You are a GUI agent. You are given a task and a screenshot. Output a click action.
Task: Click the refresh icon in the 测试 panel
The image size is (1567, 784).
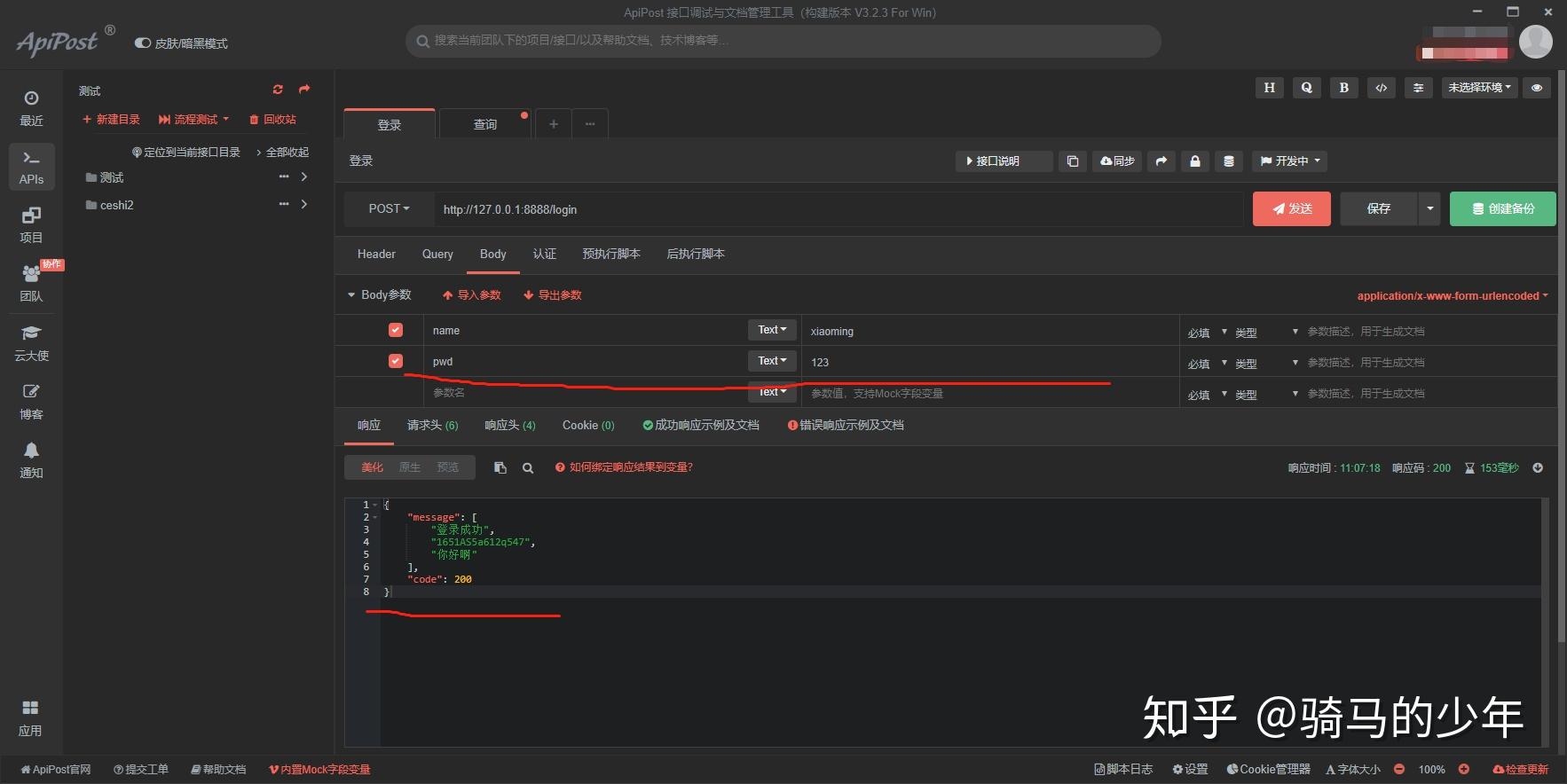[x=278, y=90]
